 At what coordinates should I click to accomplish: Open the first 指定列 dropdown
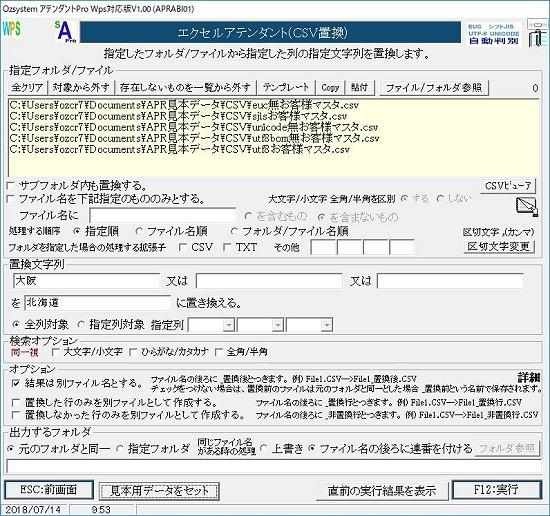coord(228,325)
